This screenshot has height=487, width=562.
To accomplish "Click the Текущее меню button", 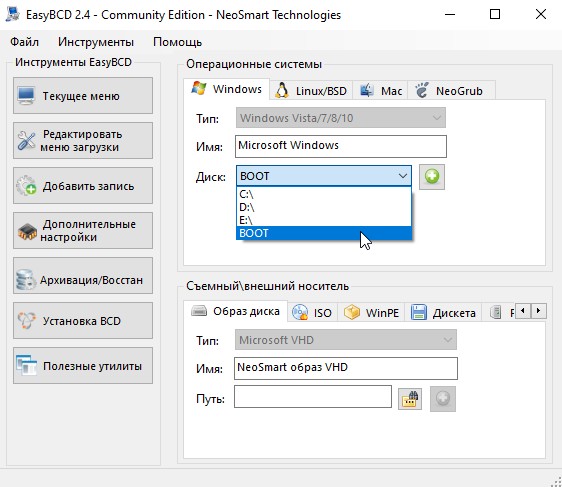I will tap(83, 96).
